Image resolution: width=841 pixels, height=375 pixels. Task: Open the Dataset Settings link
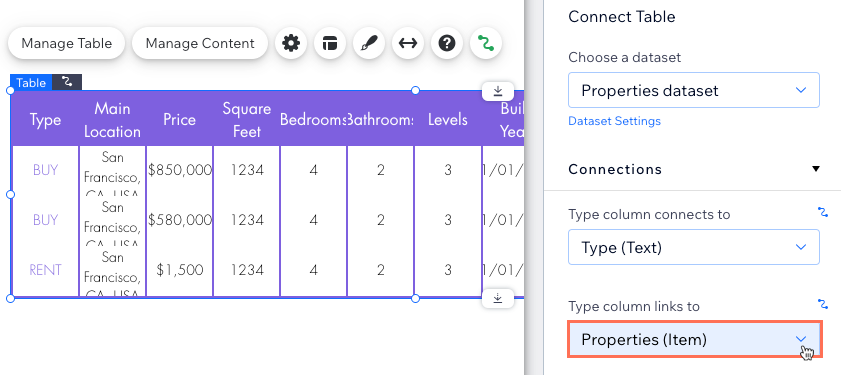tap(615, 121)
